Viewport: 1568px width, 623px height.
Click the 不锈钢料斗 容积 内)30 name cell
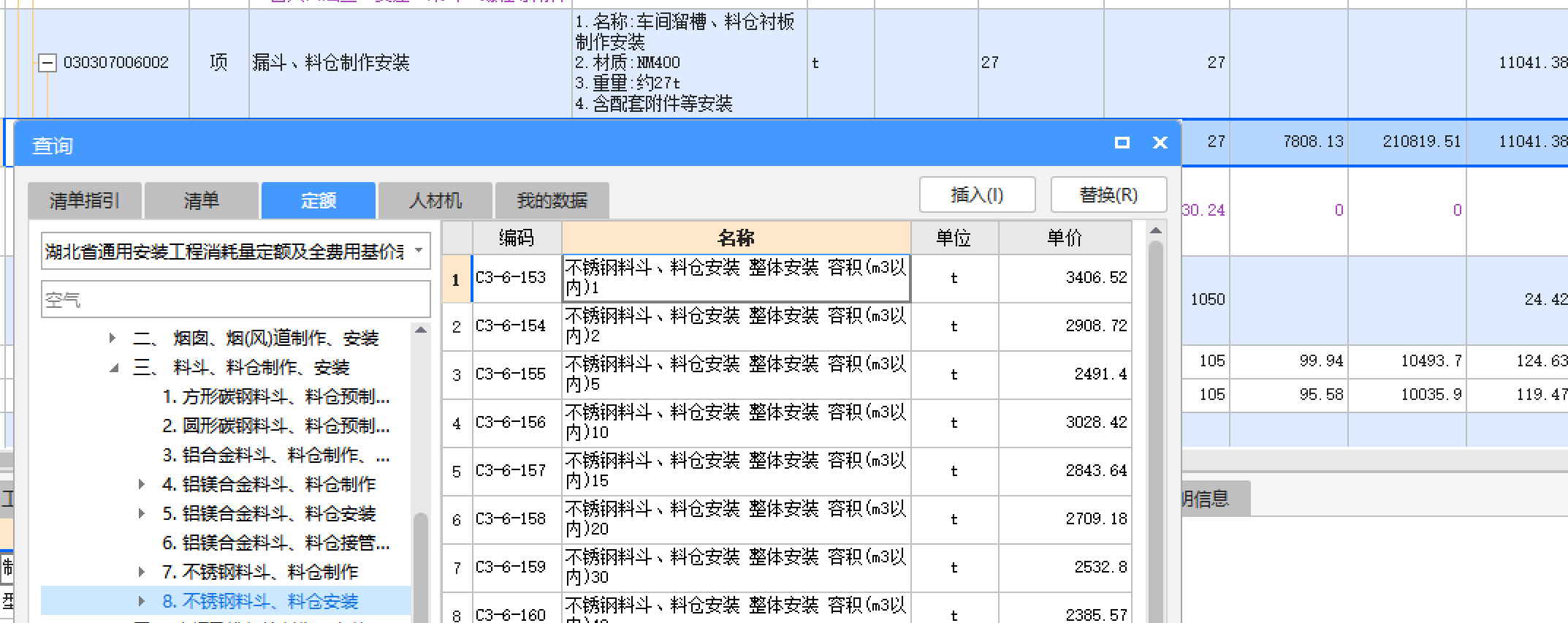(x=736, y=567)
